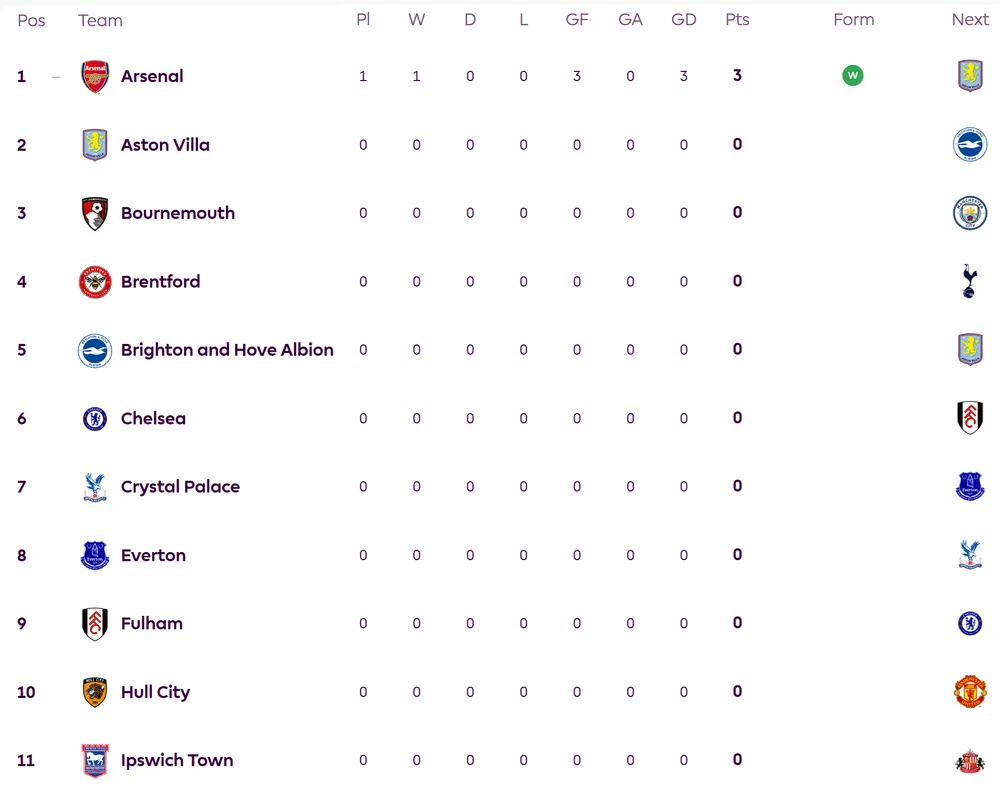Click the Bournemouth team badge

pyautogui.click(x=95, y=213)
